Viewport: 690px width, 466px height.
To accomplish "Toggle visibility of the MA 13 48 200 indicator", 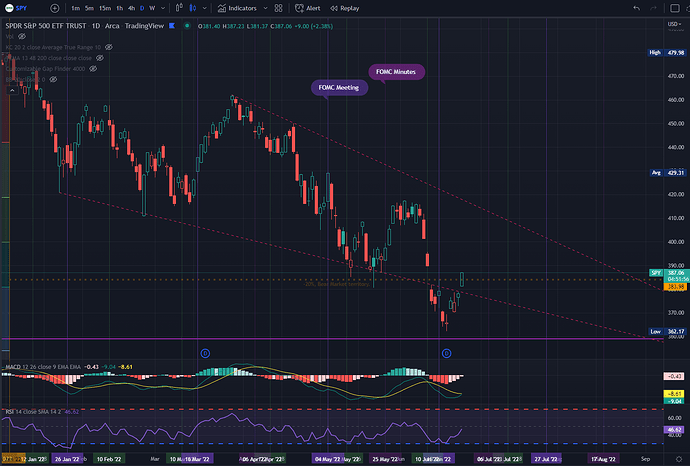I will (100, 58).
